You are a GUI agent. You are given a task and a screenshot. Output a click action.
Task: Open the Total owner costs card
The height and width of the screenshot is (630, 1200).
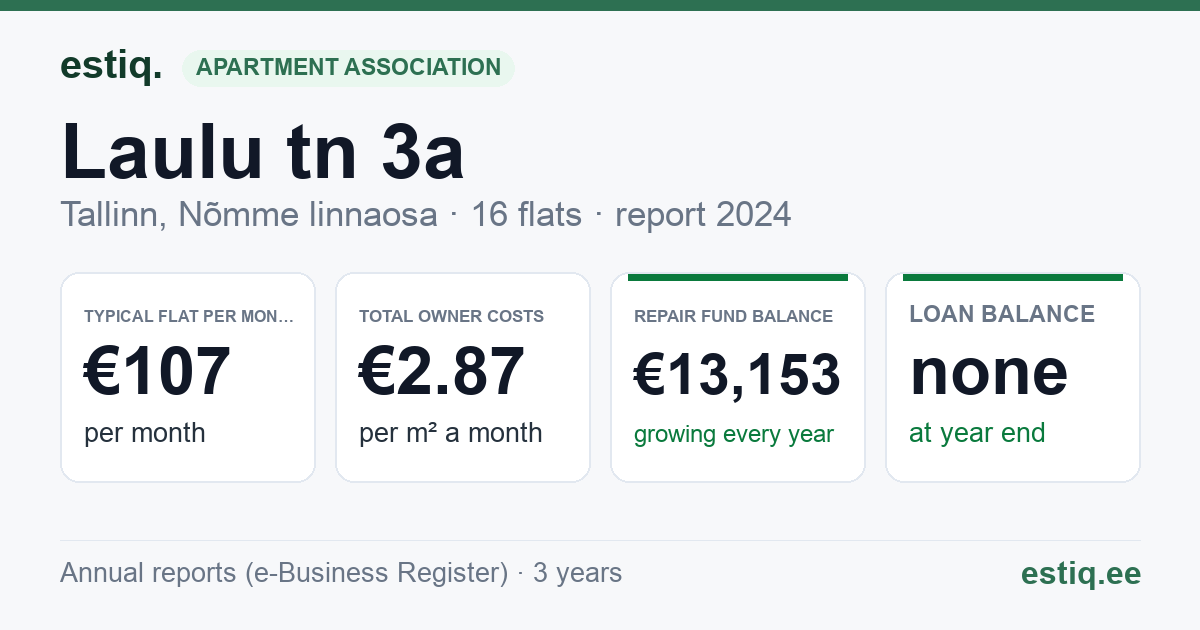coord(463,378)
